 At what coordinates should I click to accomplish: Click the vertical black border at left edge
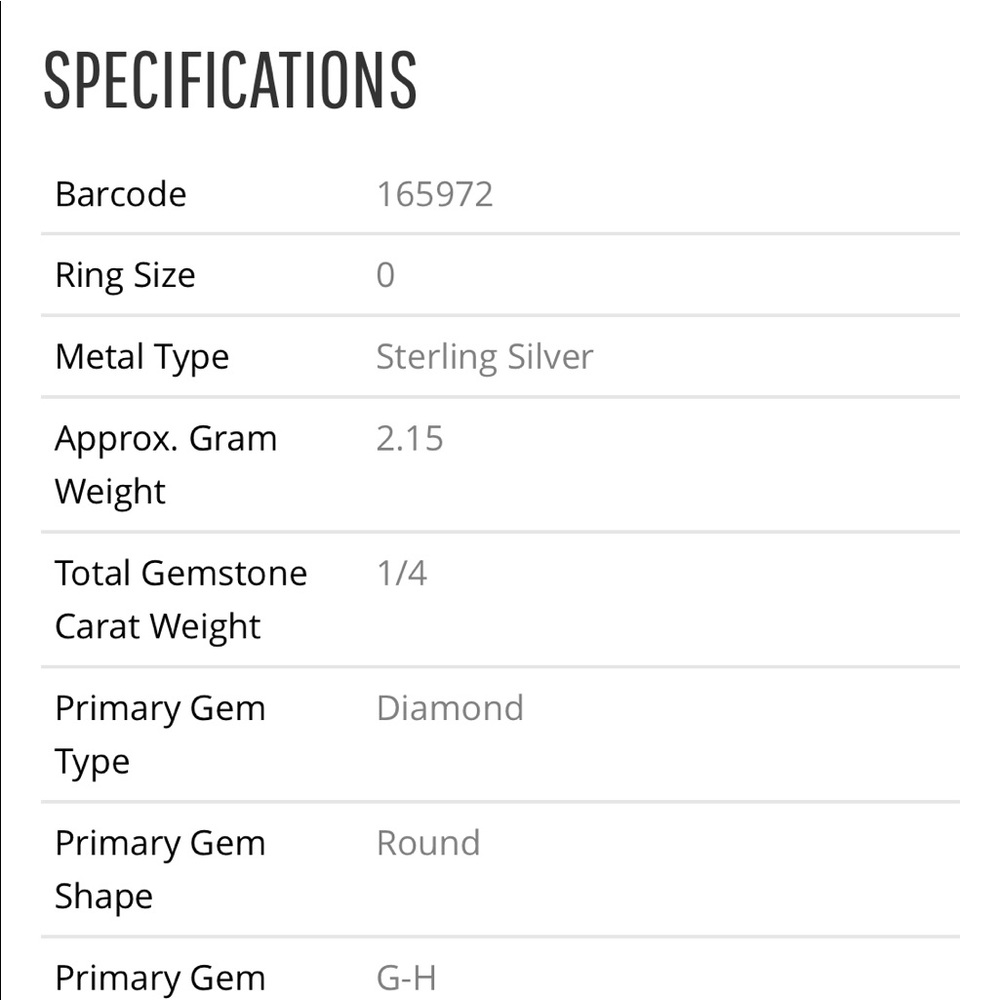point(1,500)
